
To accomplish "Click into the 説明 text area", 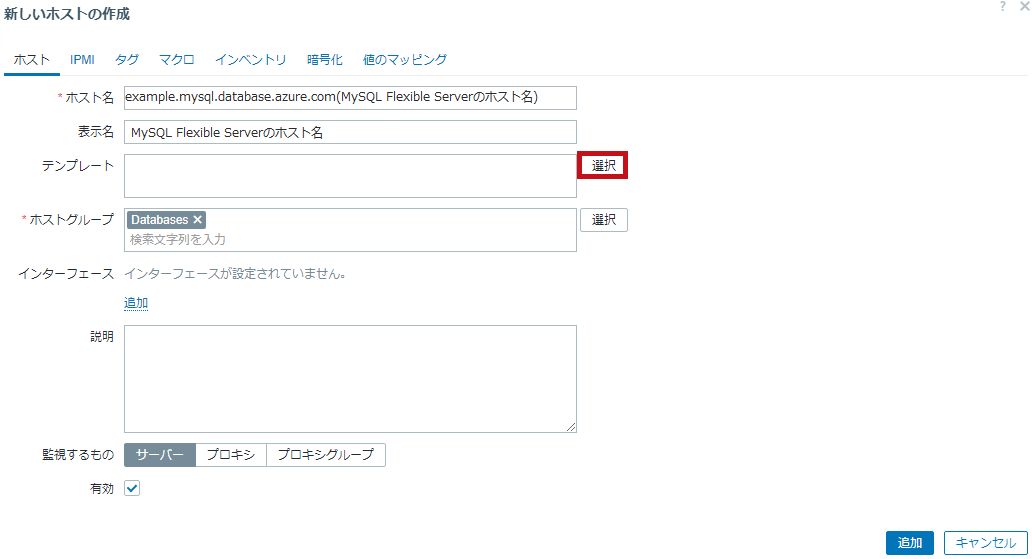I will pos(350,379).
